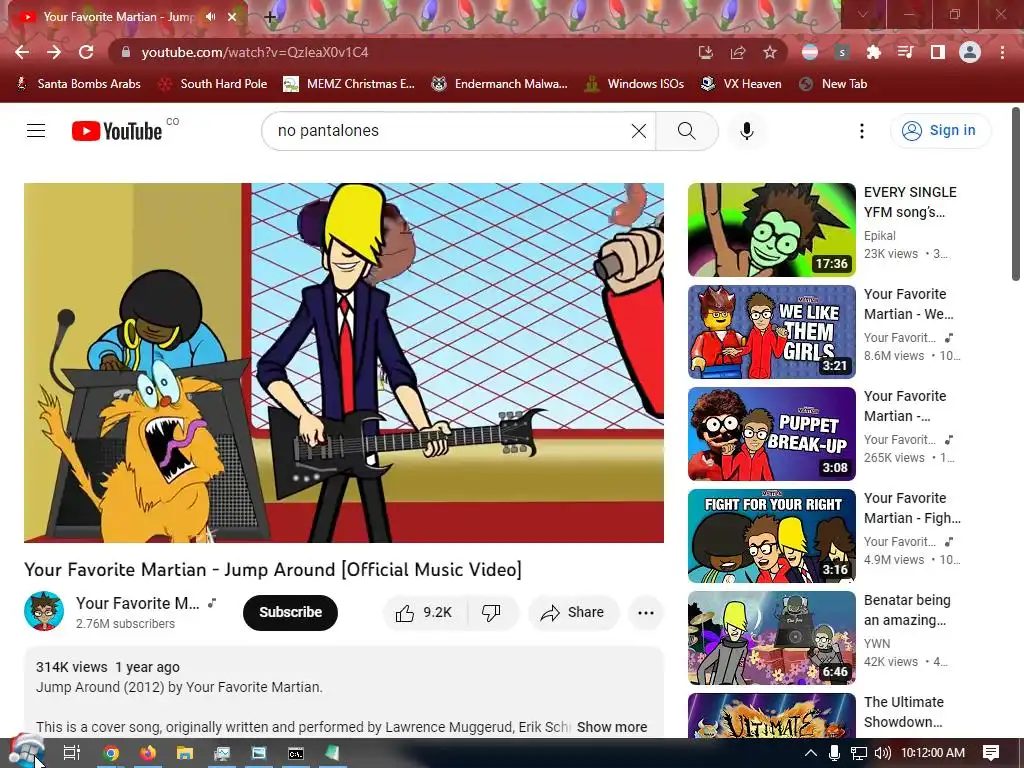The image size is (1024, 768).
Task: Click the magnifier search button
Action: tap(687, 131)
